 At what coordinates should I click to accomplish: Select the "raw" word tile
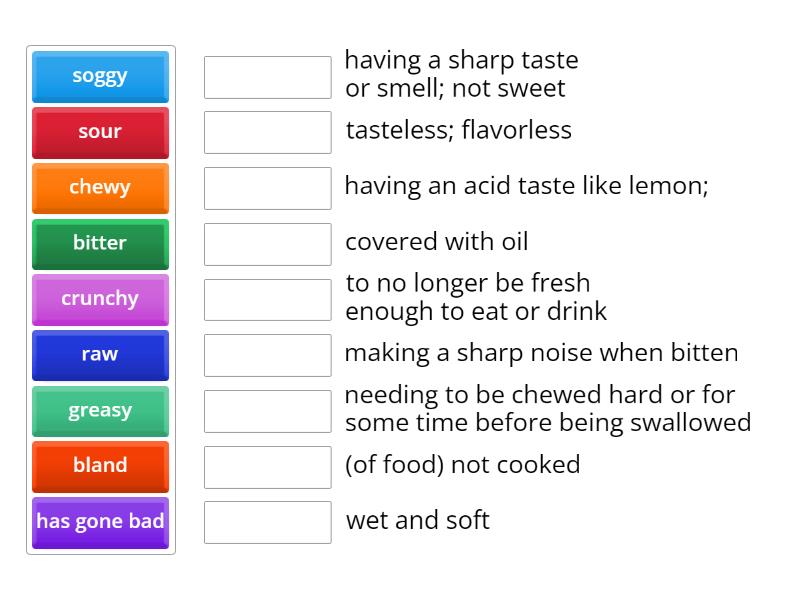click(x=100, y=355)
